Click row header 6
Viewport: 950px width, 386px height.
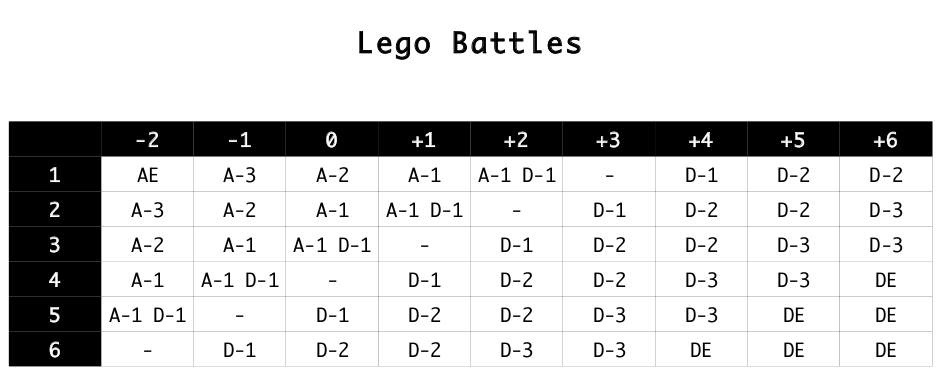point(55,350)
